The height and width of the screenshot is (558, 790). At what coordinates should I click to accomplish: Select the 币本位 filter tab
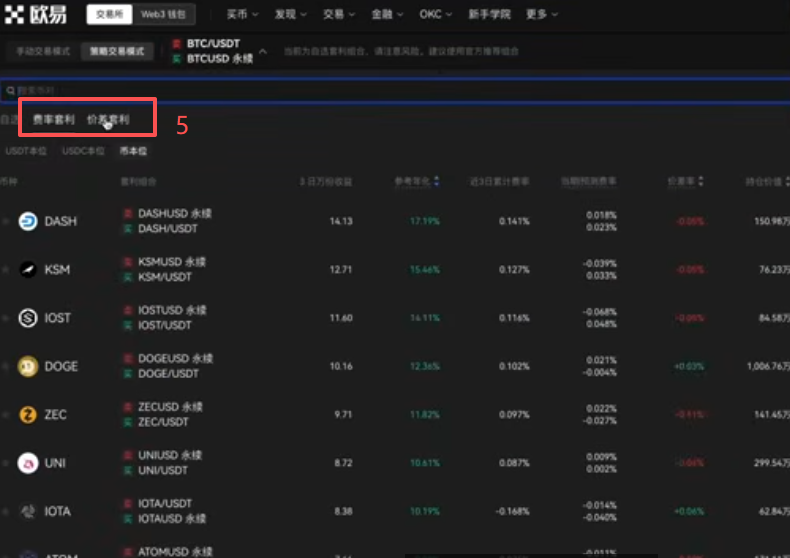(133, 151)
